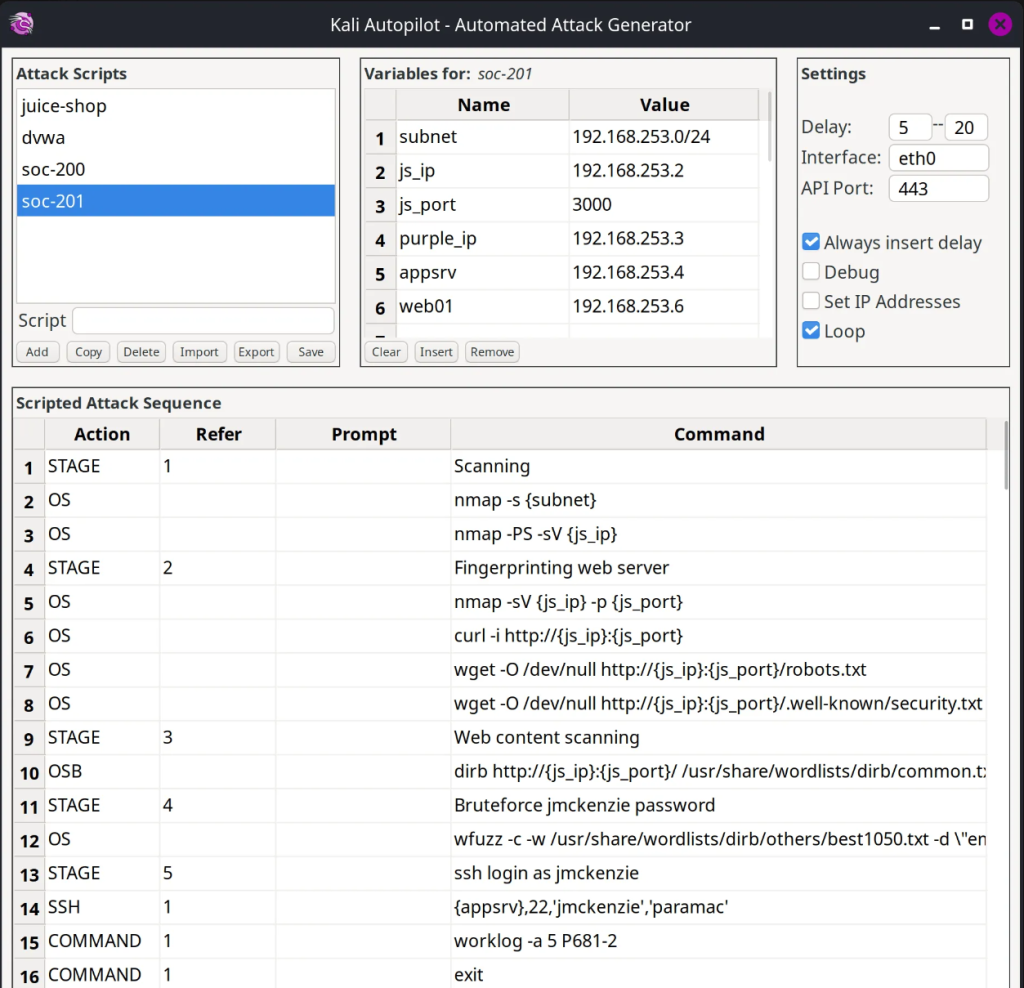This screenshot has height=988, width=1024.
Task: Click the Action column header
Action: click(102, 434)
